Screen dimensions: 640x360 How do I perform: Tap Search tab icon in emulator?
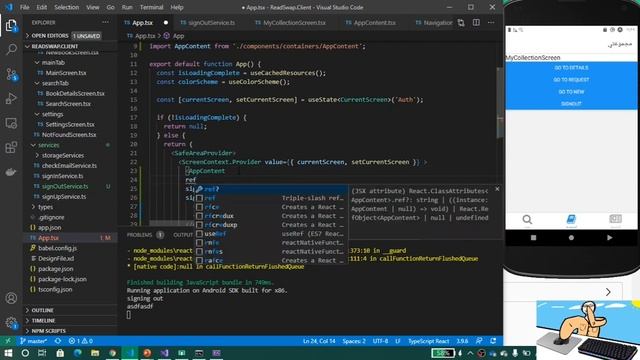[x=527, y=220]
